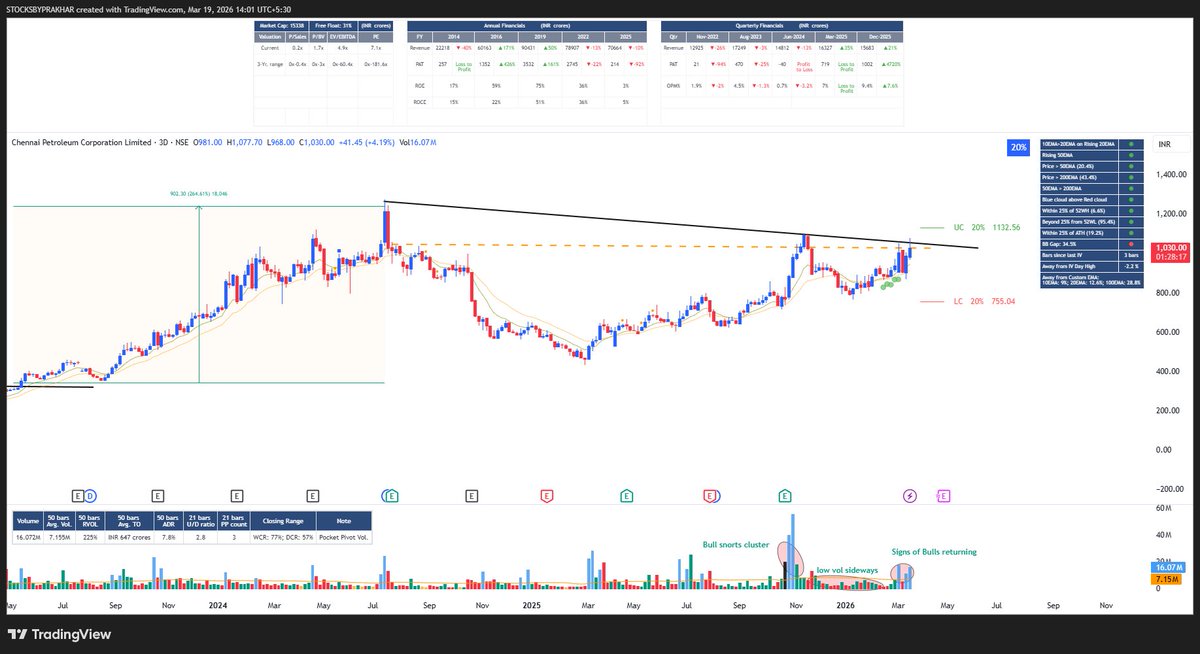Click Blue cloud above Red cloud row

pyautogui.click(x=1092, y=199)
